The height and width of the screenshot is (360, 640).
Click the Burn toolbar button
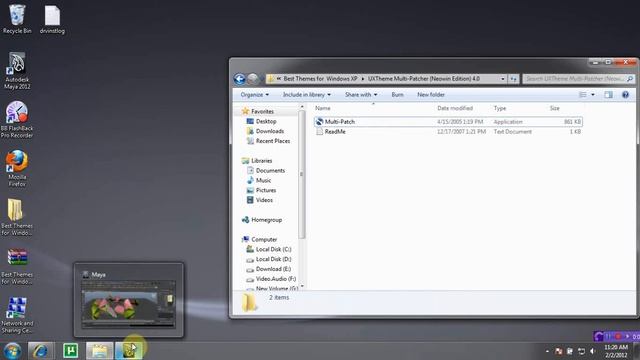point(397,95)
